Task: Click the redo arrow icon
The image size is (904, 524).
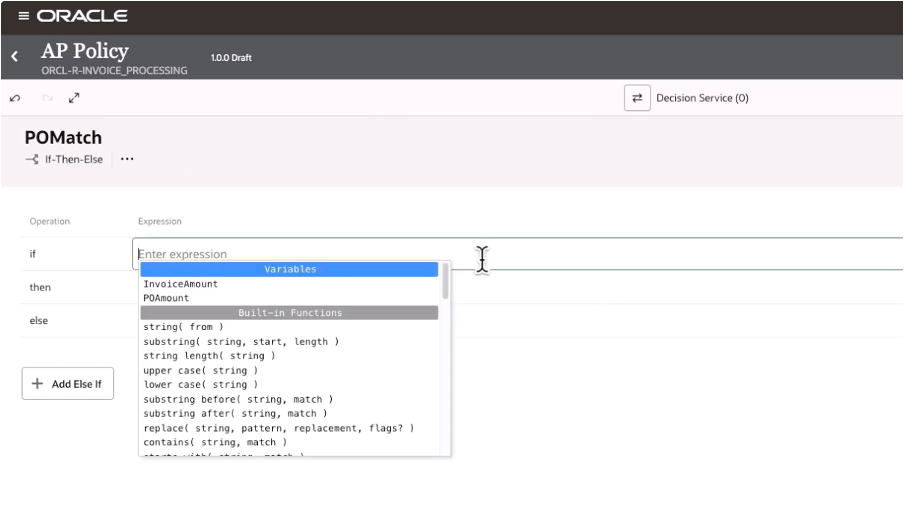Action: [x=46, y=98]
